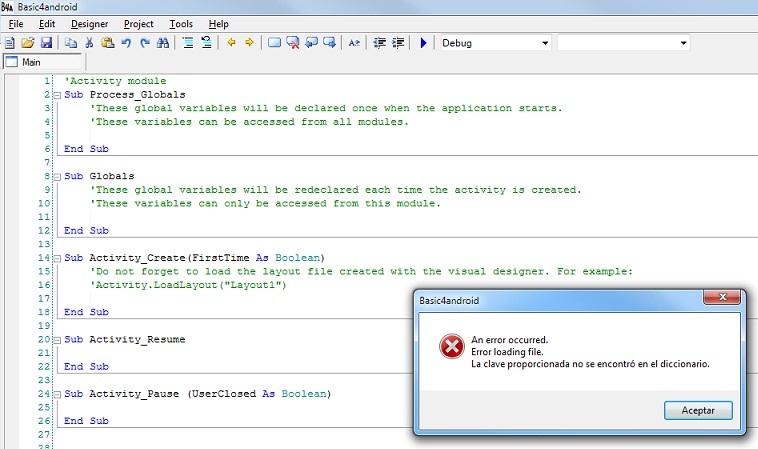
Task: Click the "La clave proporcionada" error message line
Action: [590, 364]
